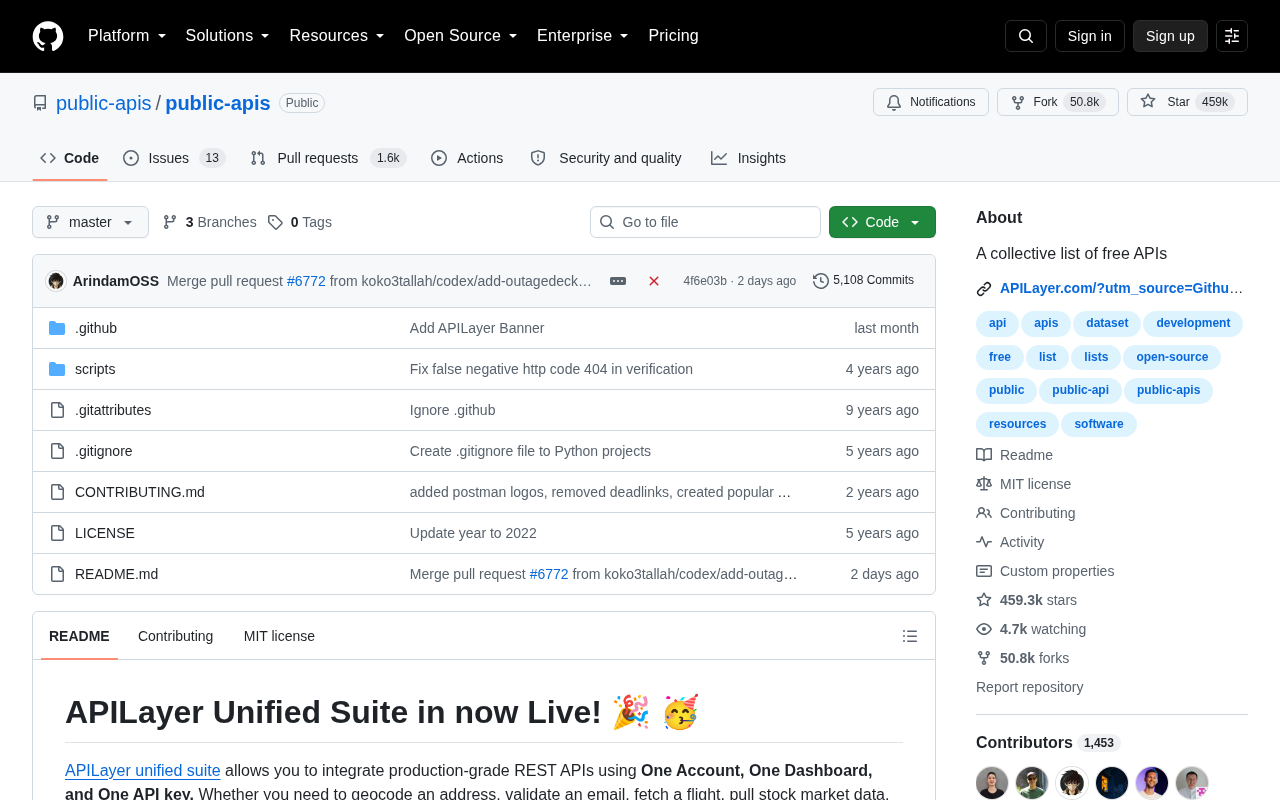The width and height of the screenshot is (1280, 800).
Task: Open the Enterprise dropdown
Action: (583, 36)
